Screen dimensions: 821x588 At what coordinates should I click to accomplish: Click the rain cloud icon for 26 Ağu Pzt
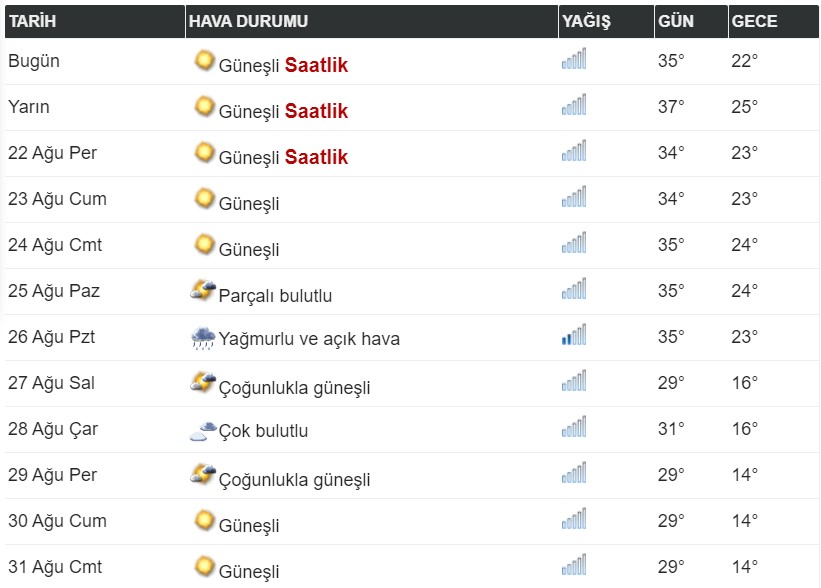pos(203,338)
